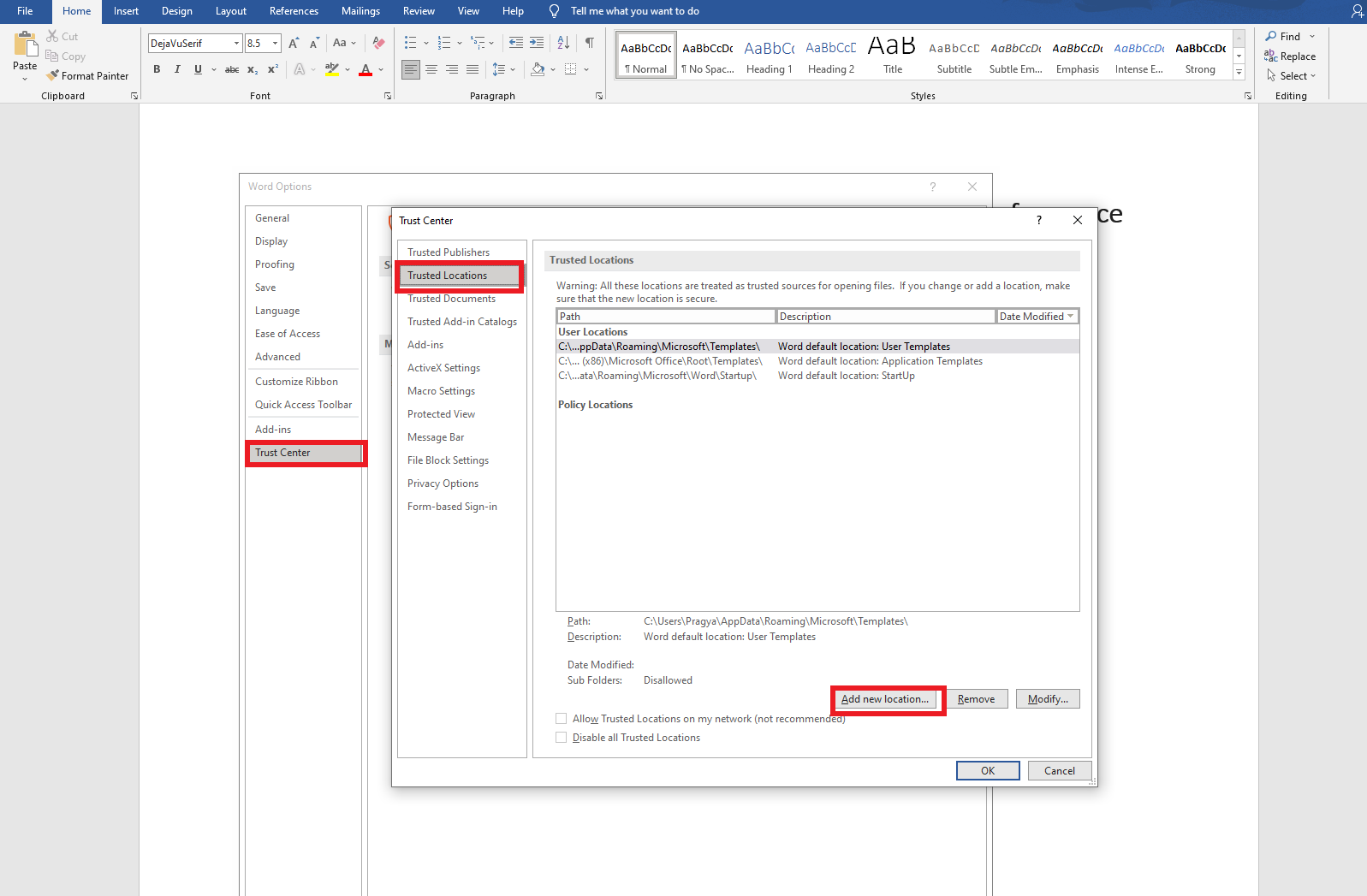Justify paragraph text
Image resolution: width=1367 pixels, height=896 pixels.
[473, 69]
